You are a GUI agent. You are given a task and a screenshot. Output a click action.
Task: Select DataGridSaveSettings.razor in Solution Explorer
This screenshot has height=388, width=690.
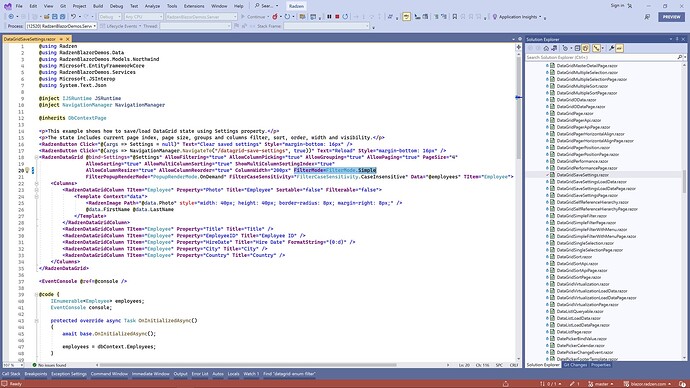tap(582, 175)
